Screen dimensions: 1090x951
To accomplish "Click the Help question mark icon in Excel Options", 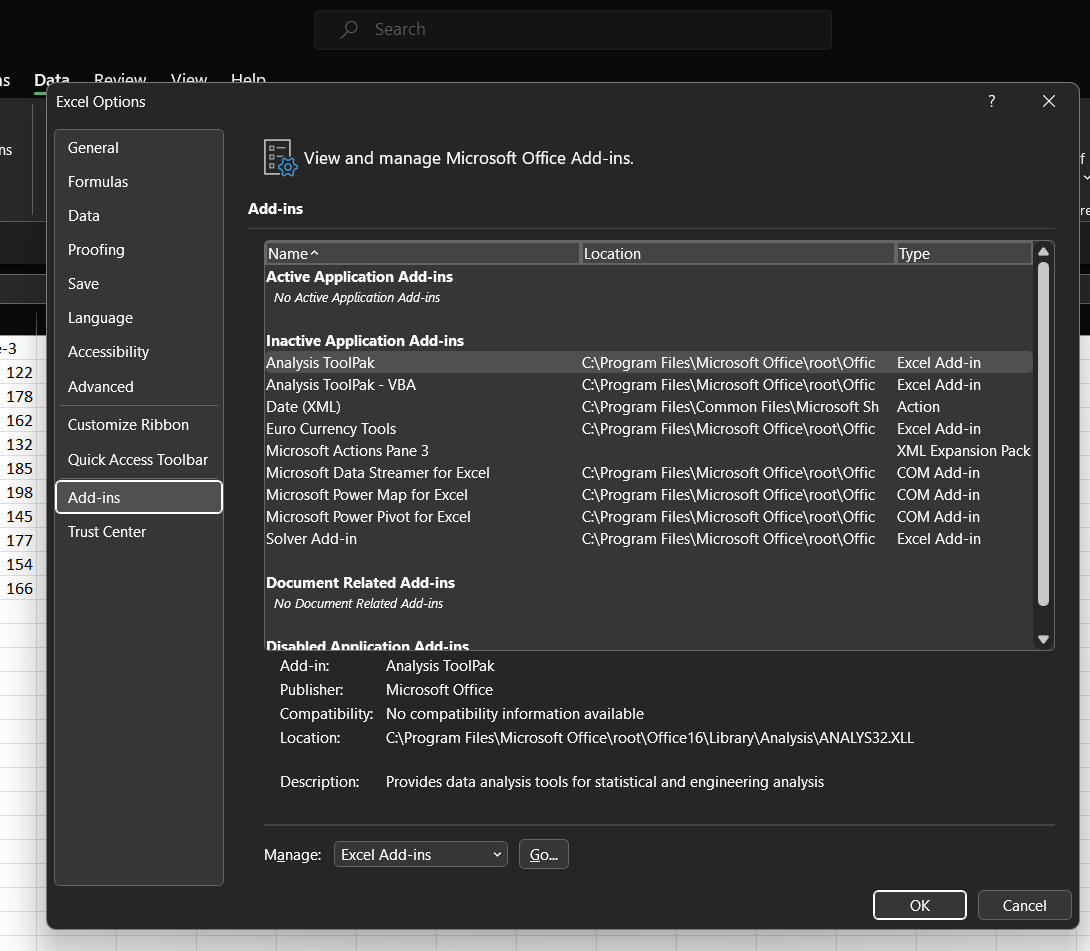I will point(991,101).
